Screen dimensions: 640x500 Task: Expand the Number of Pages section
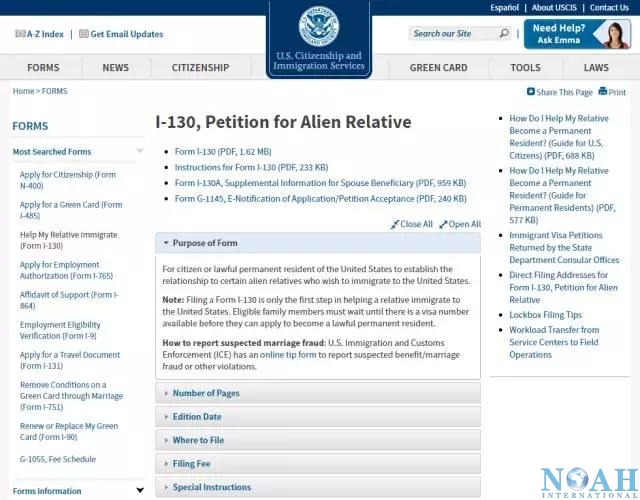[318, 393]
